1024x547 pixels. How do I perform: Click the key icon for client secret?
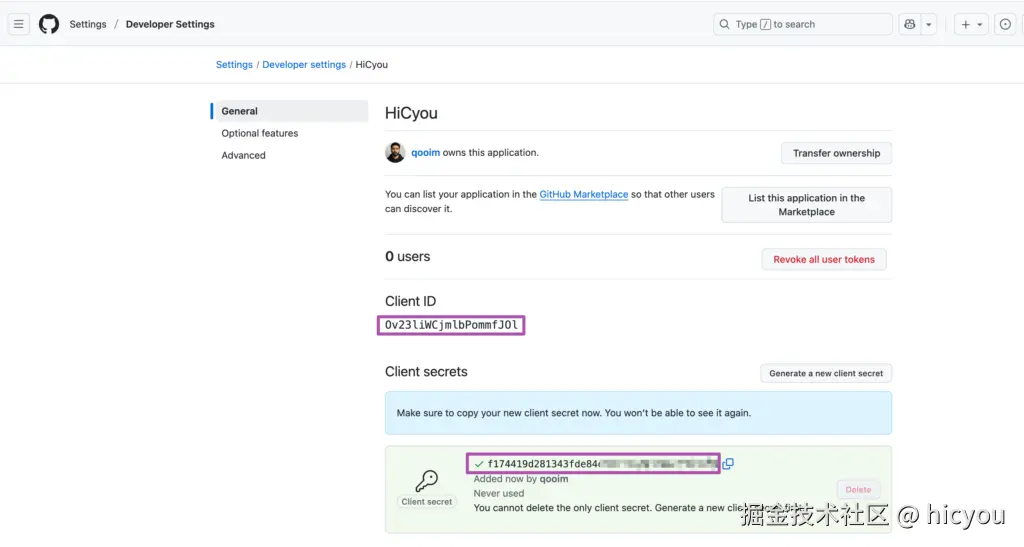pyautogui.click(x=426, y=481)
